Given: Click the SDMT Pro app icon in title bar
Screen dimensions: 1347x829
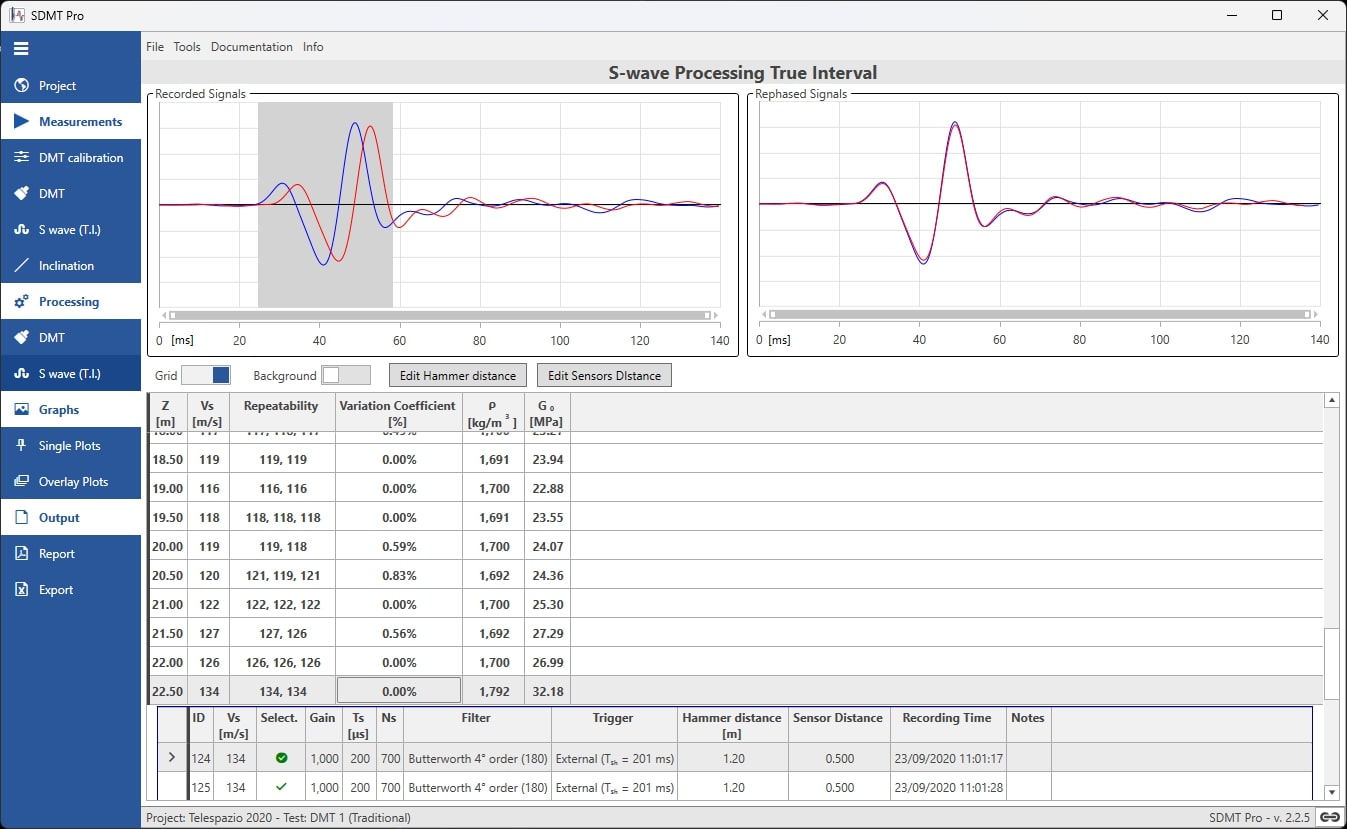Looking at the screenshot, I should tap(16, 15).
